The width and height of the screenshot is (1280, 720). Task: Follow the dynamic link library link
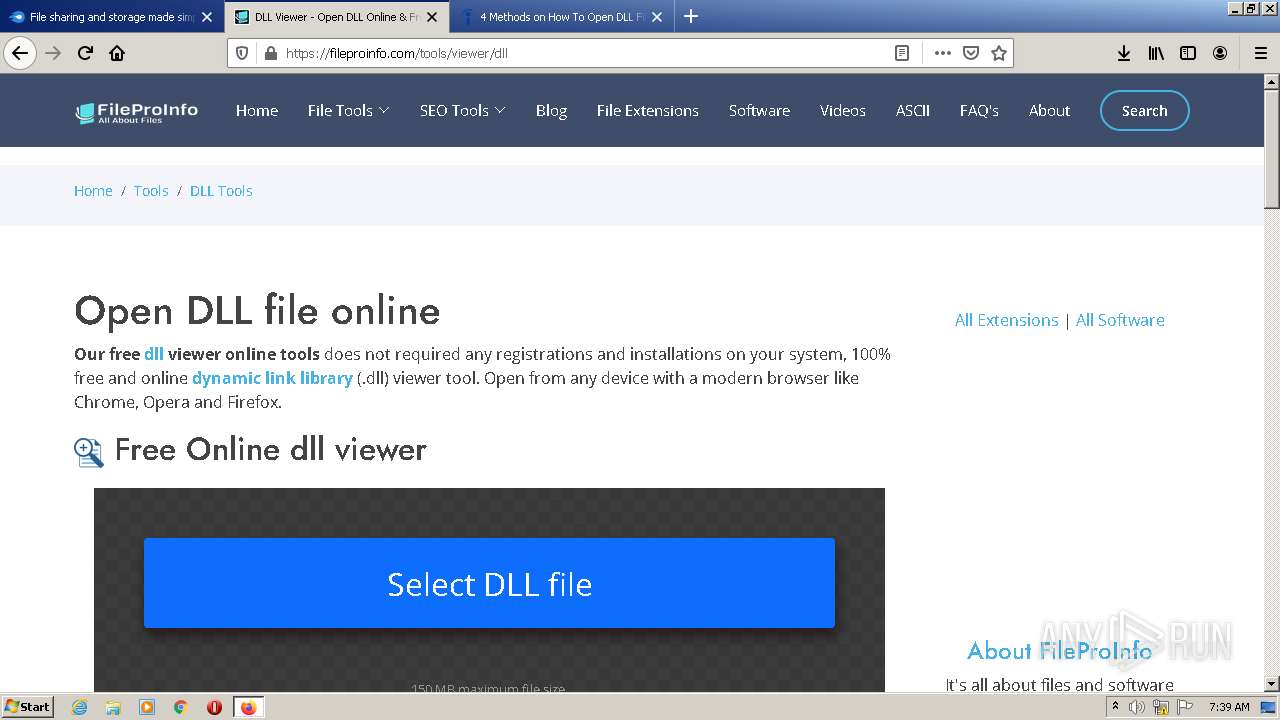click(272, 378)
